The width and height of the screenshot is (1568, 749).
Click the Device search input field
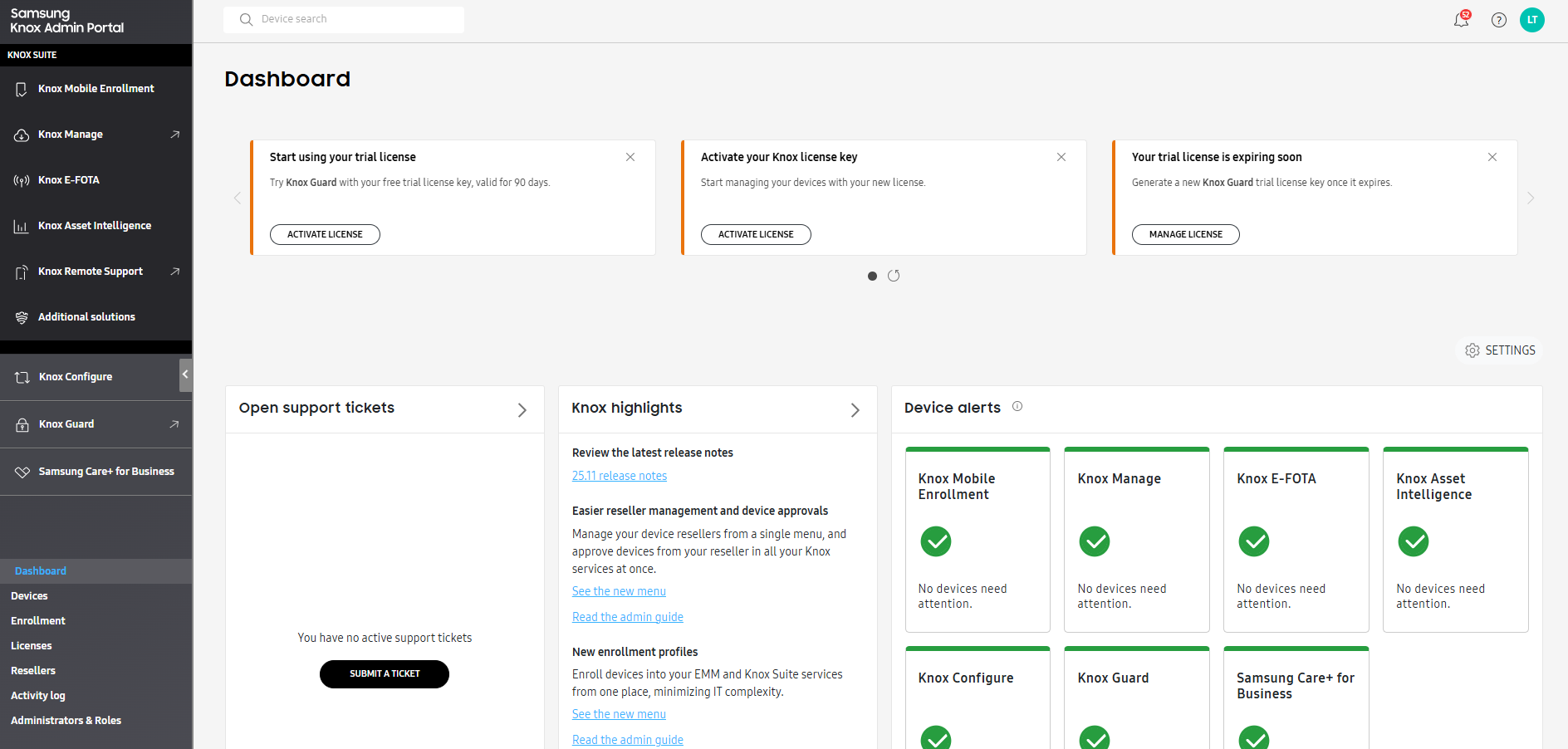344,19
